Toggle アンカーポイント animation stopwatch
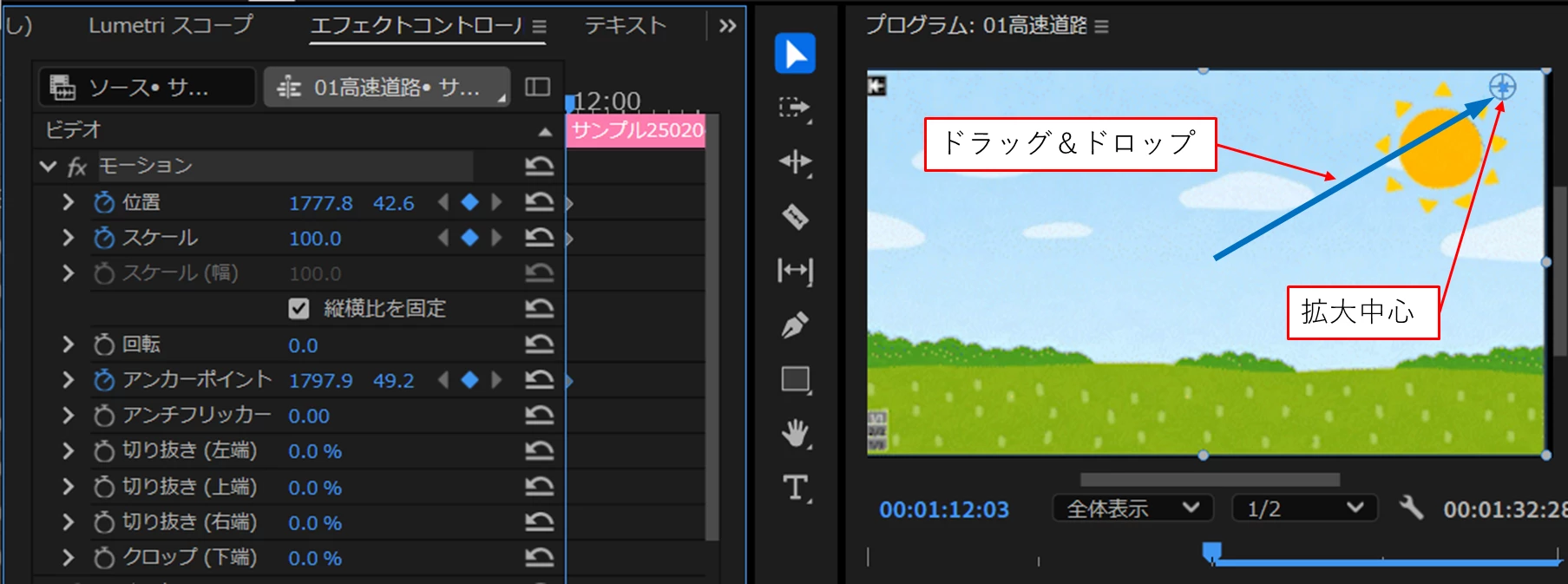Viewport: 1568px width, 584px height. (x=104, y=380)
